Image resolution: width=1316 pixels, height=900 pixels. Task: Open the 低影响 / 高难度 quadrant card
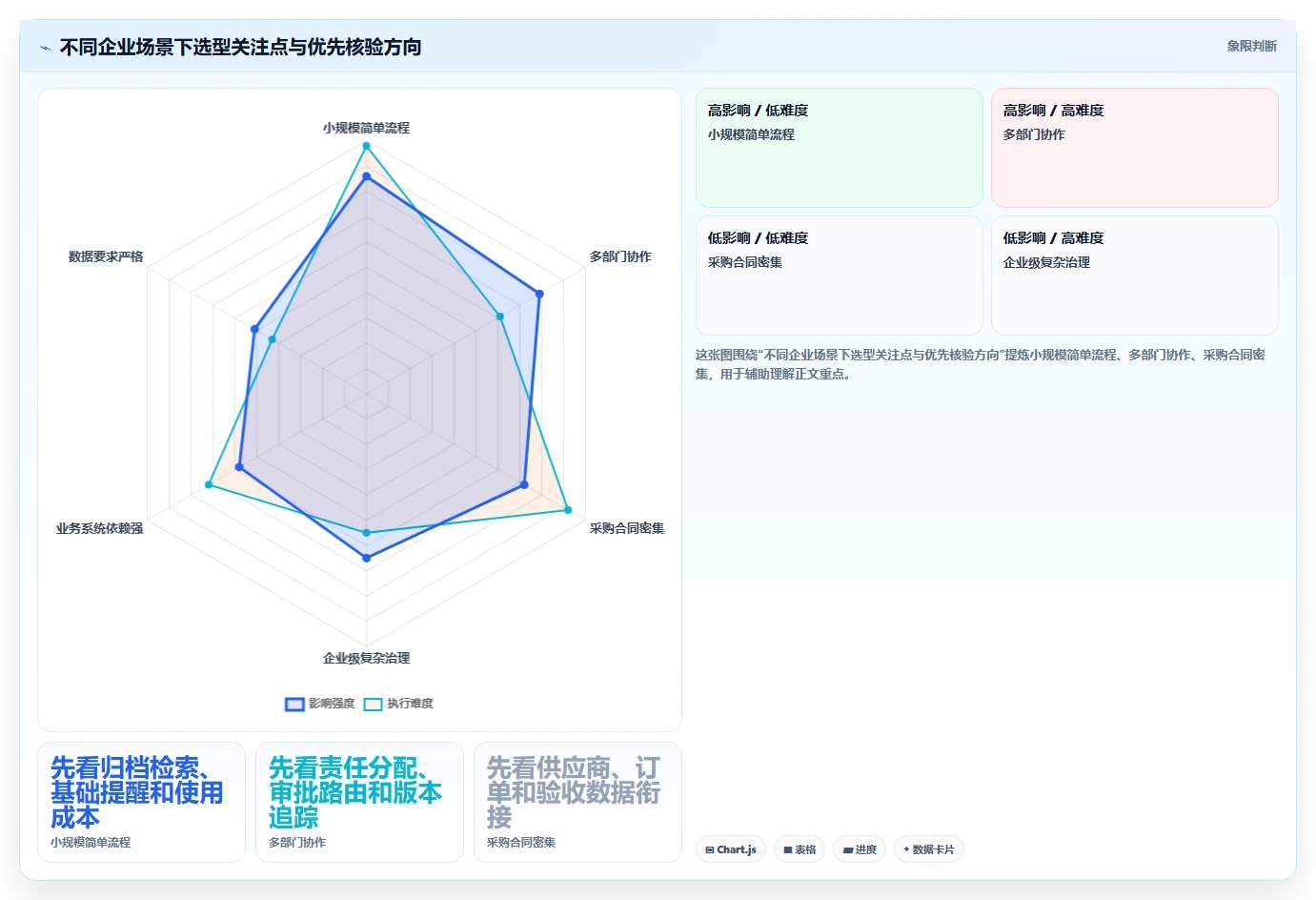1135,276
